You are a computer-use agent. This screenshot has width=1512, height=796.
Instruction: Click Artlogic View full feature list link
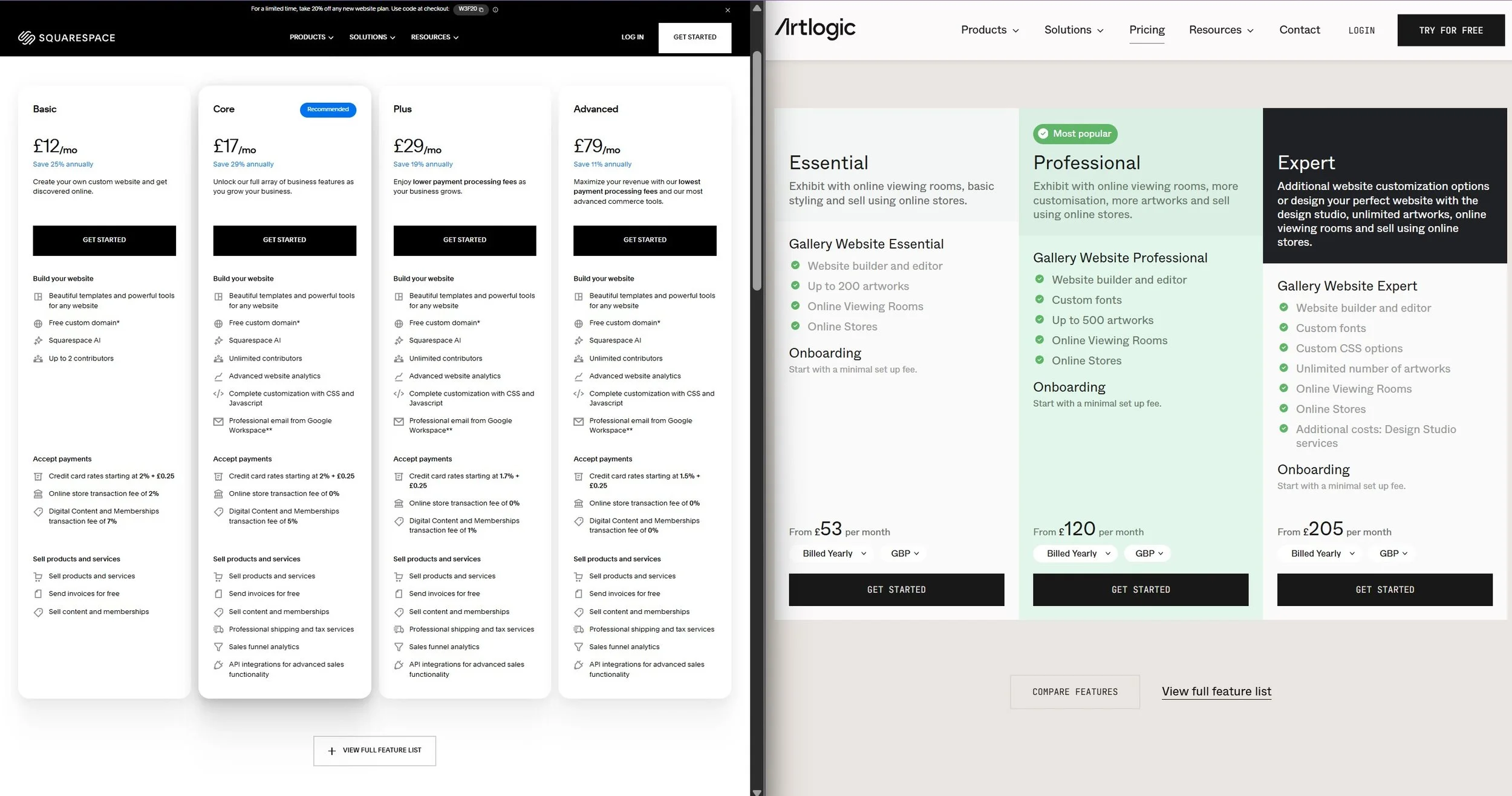point(1216,692)
